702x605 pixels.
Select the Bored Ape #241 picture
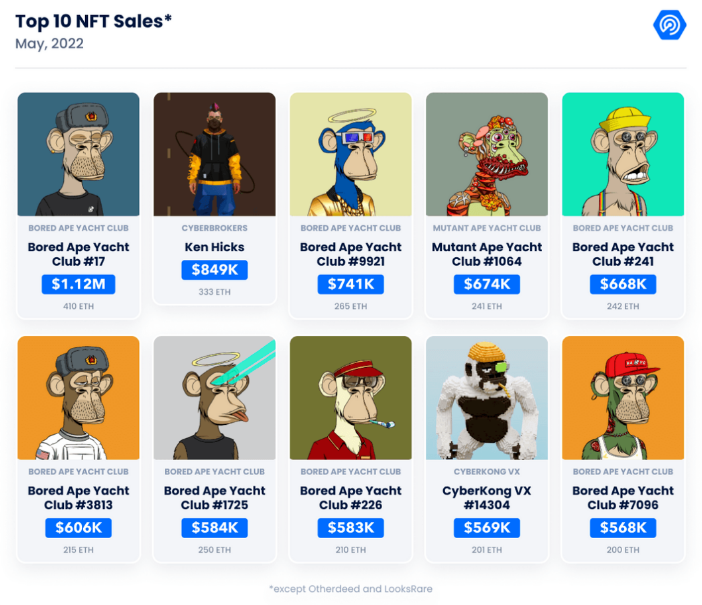point(623,154)
